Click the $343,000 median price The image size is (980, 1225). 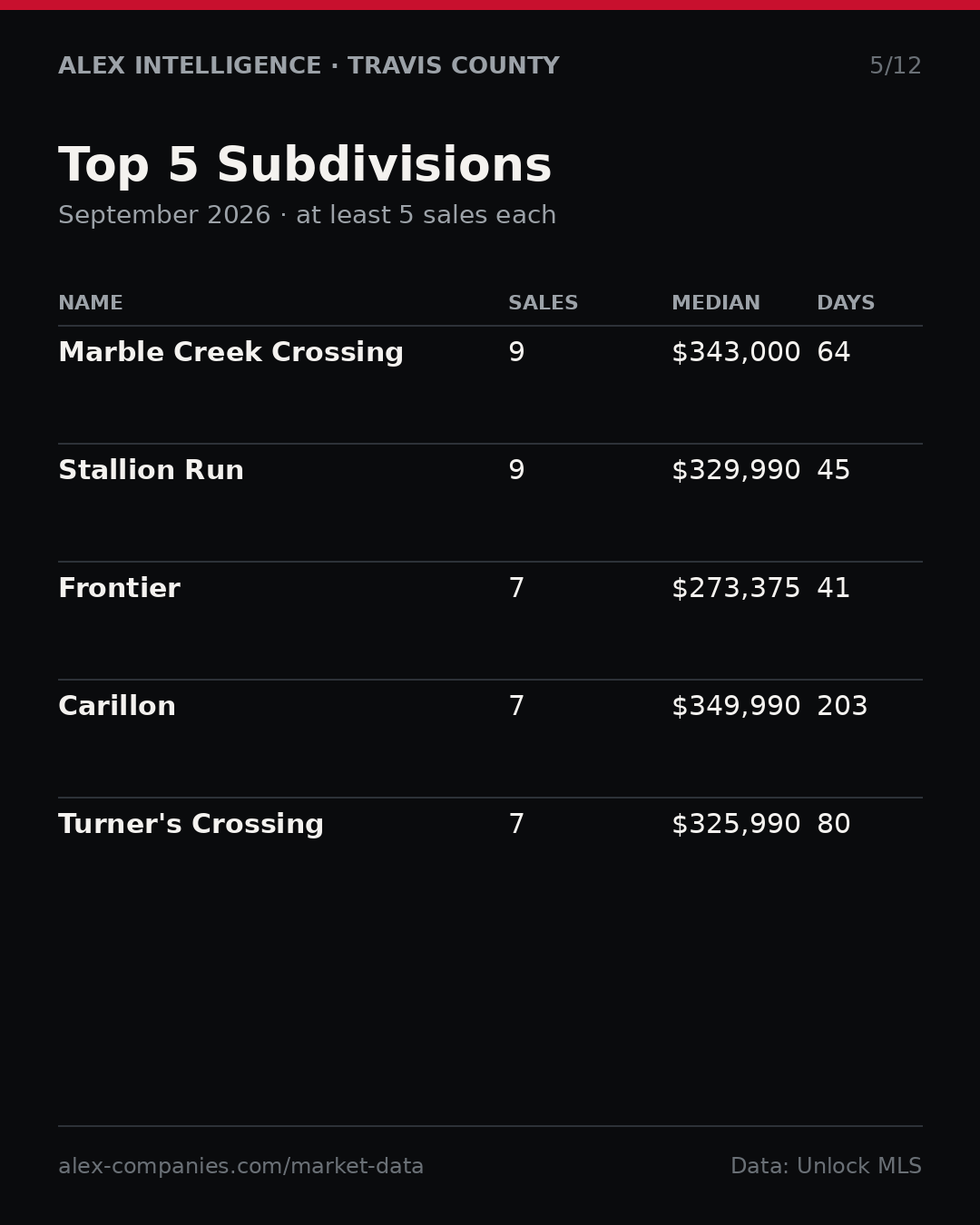point(736,353)
